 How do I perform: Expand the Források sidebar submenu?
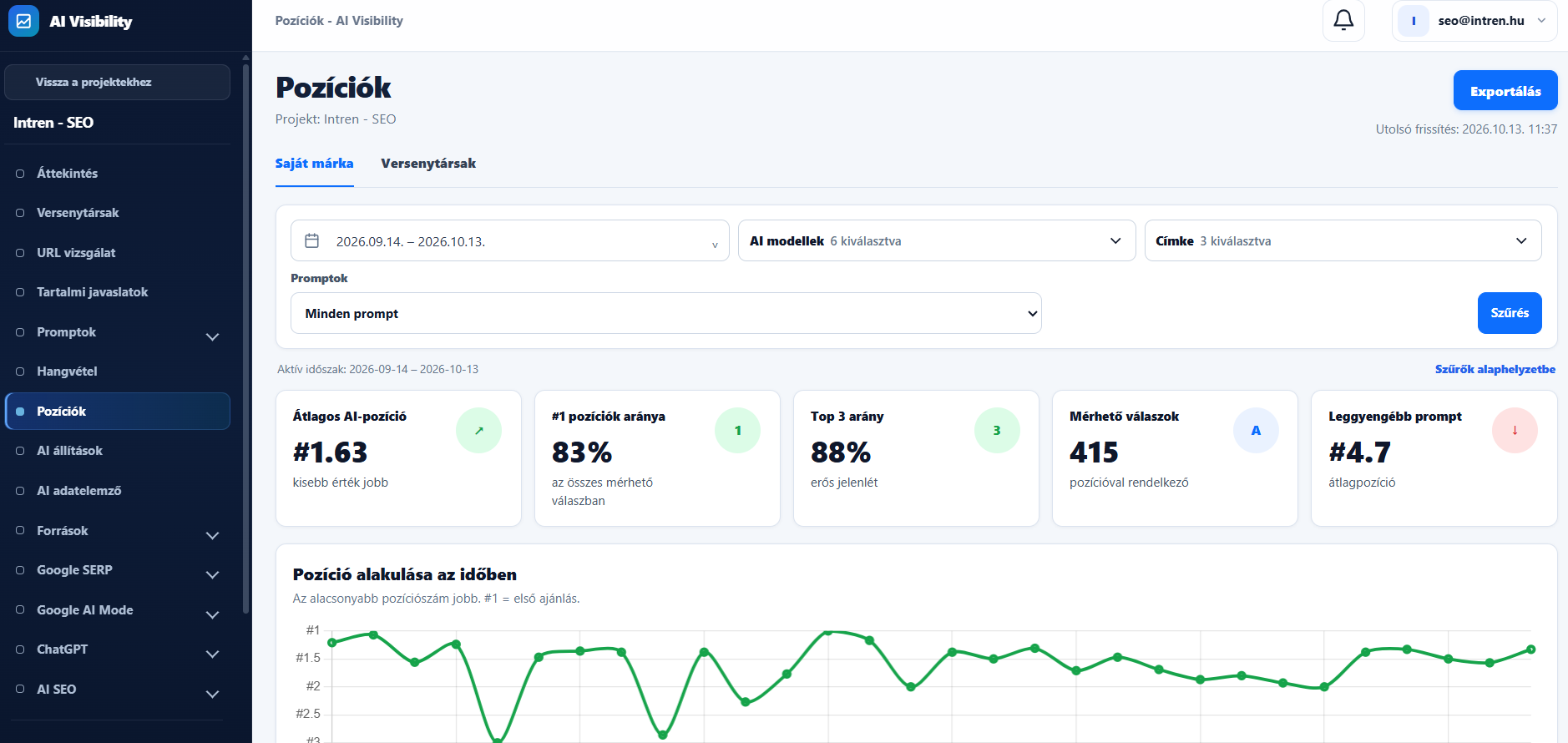213,535
